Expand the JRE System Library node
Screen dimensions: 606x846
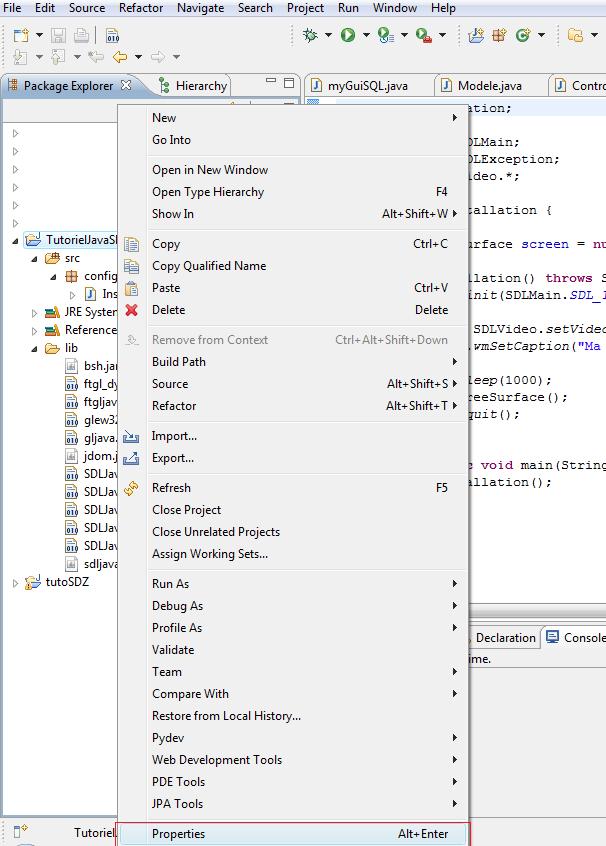pyautogui.click(x=34, y=313)
